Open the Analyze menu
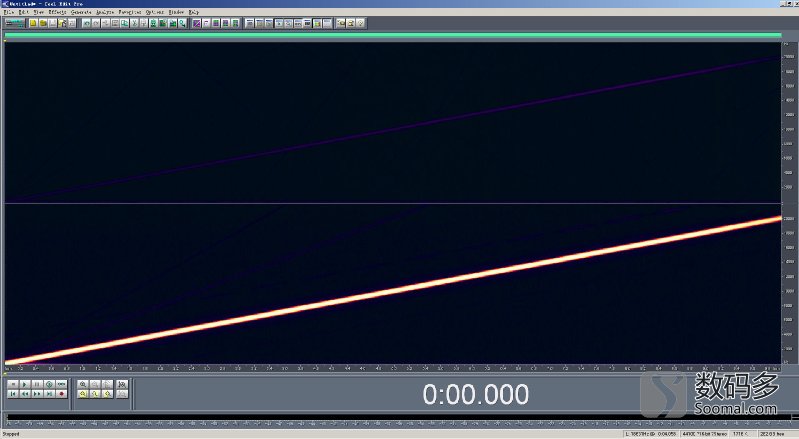This screenshot has height=439, width=799. pyautogui.click(x=105, y=12)
